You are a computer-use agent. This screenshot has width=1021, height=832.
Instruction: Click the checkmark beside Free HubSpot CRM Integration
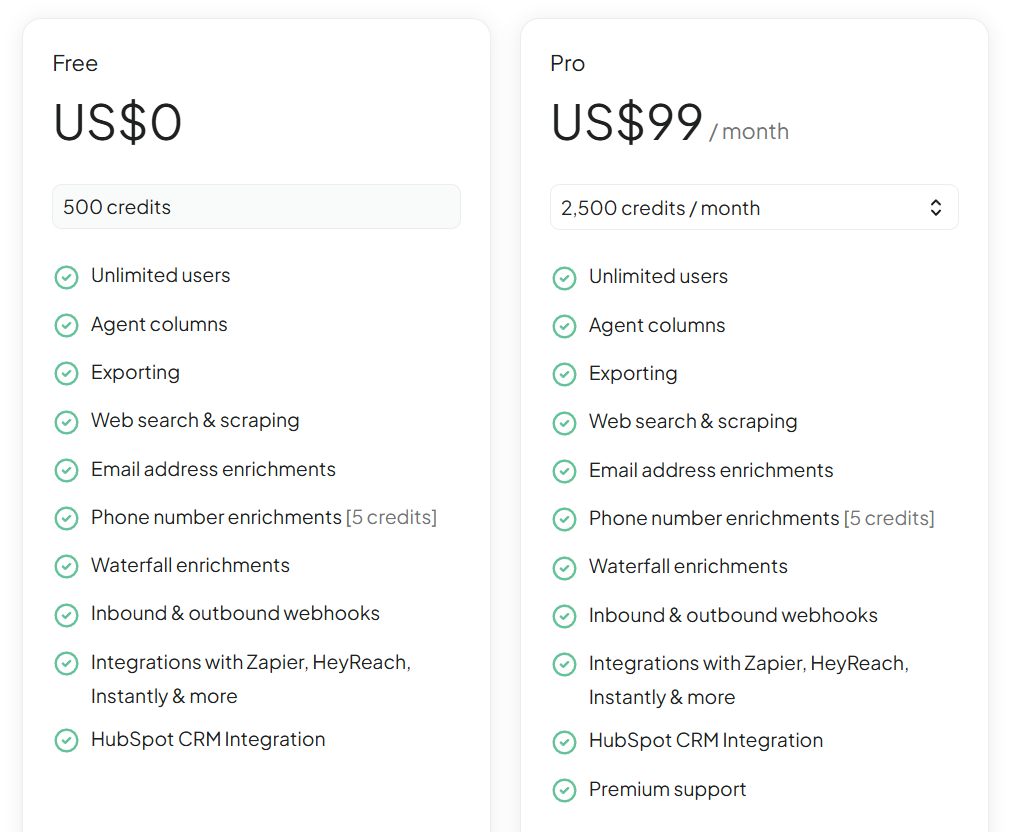tap(66, 740)
